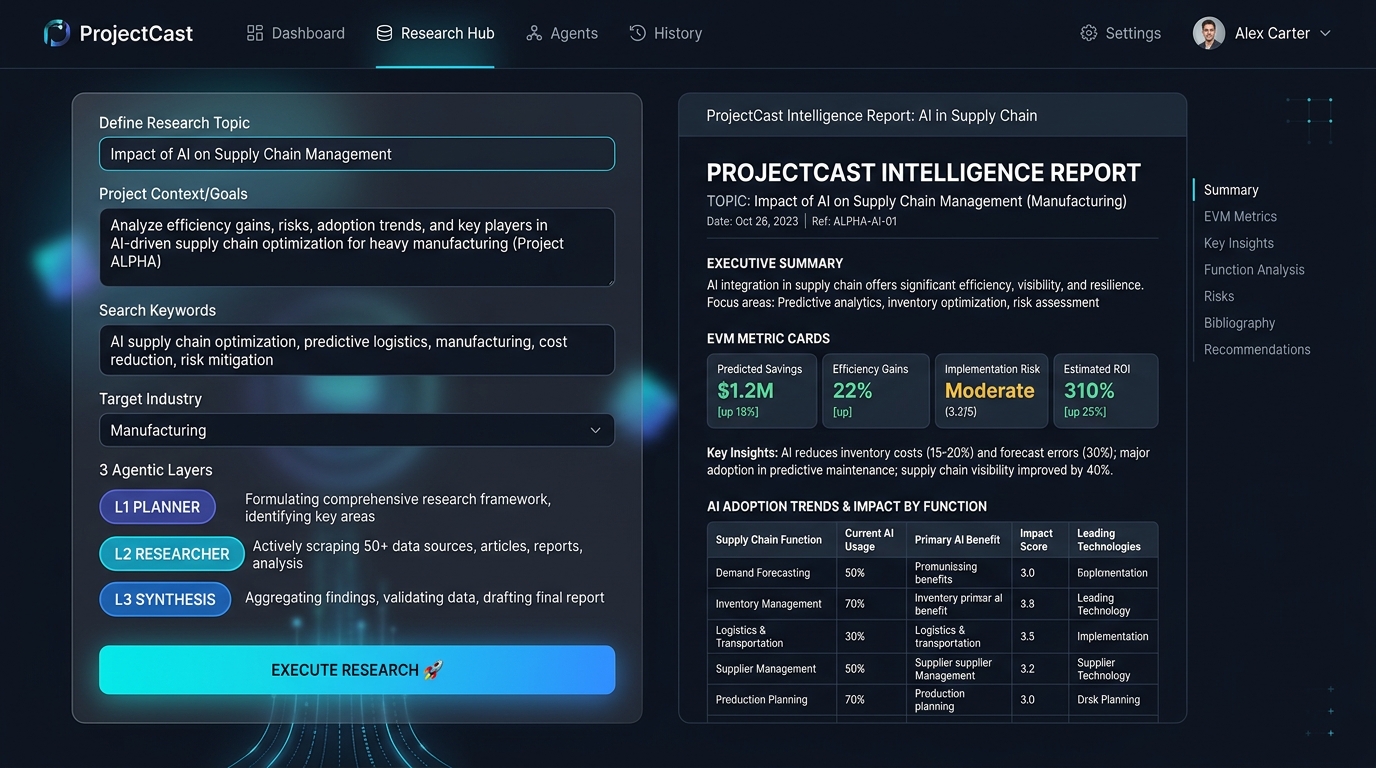
Task: Expand the Alex Carter account chevron
Action: pyautogui.click(x=1325, y=33)
